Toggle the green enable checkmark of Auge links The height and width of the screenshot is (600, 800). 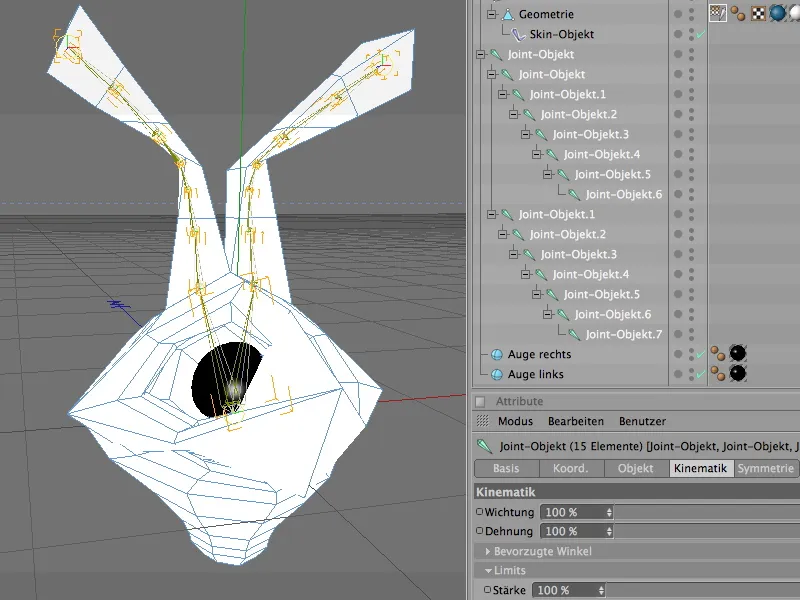coord(701,374)
